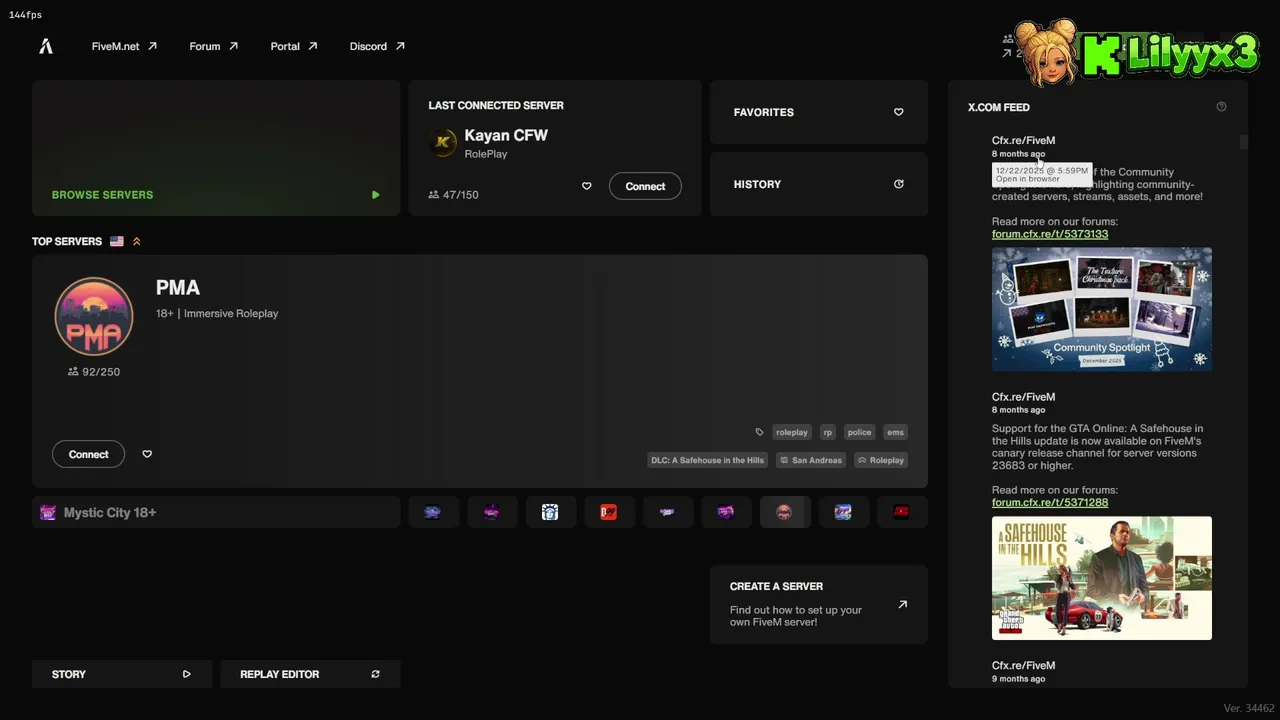Select the highlighted PMA sunset server icon

[784, 512]
